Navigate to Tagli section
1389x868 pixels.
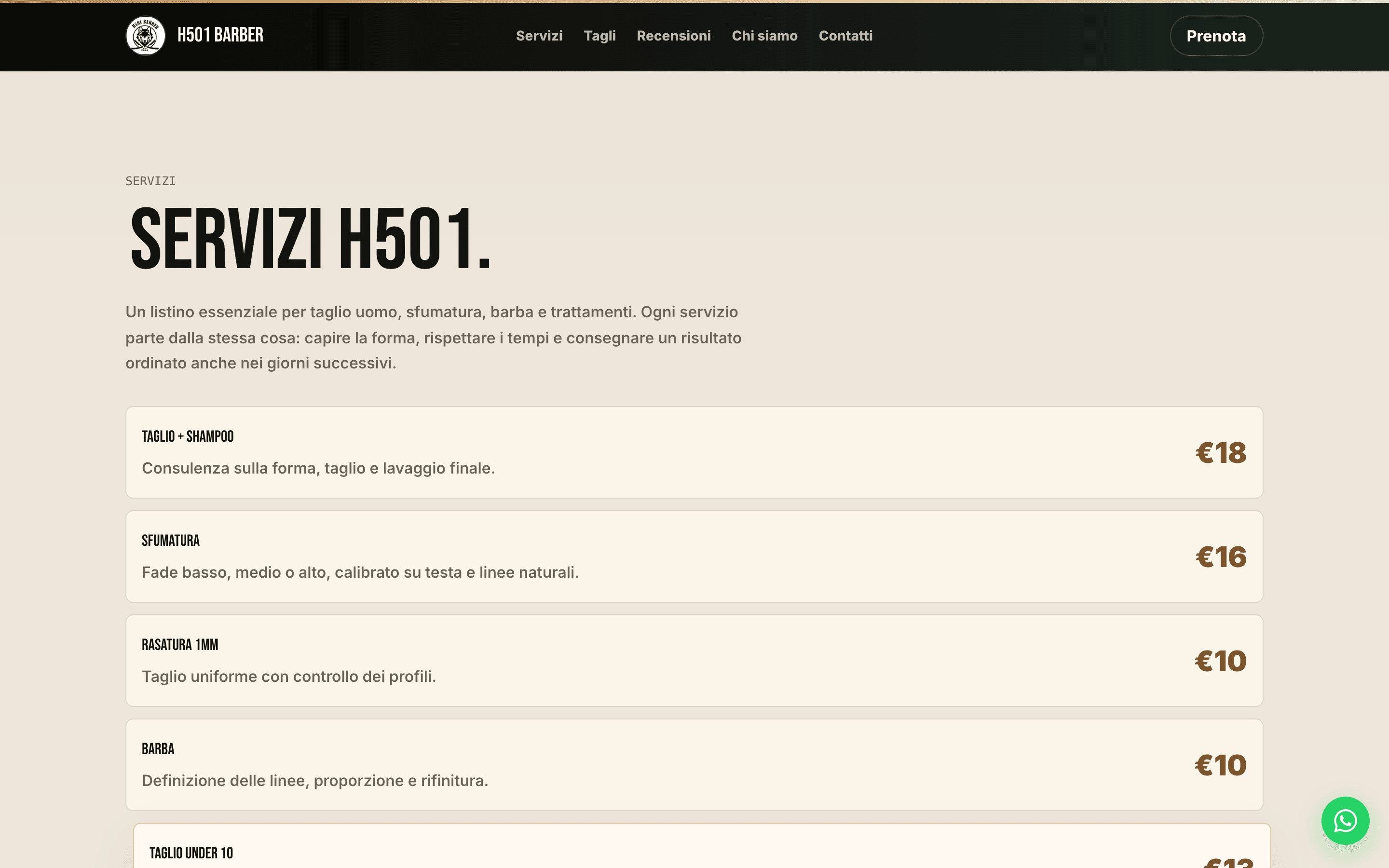pos(600,36)
